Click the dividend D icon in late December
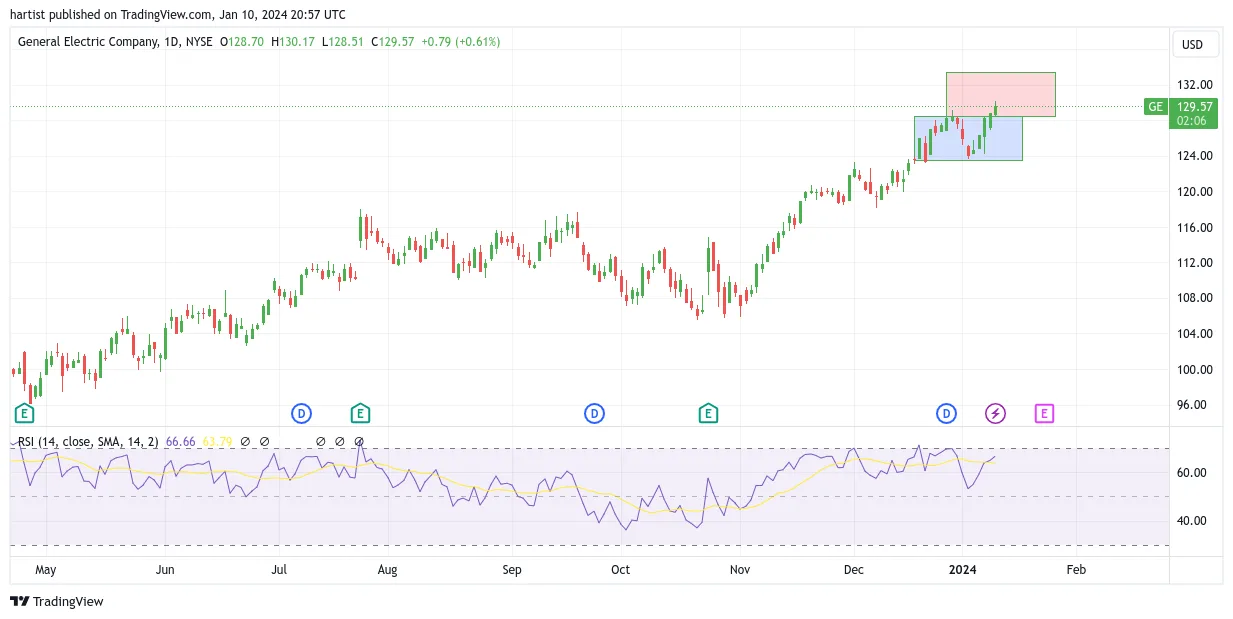This screenshot has width=1233, height=619. (x=946, y=413)
